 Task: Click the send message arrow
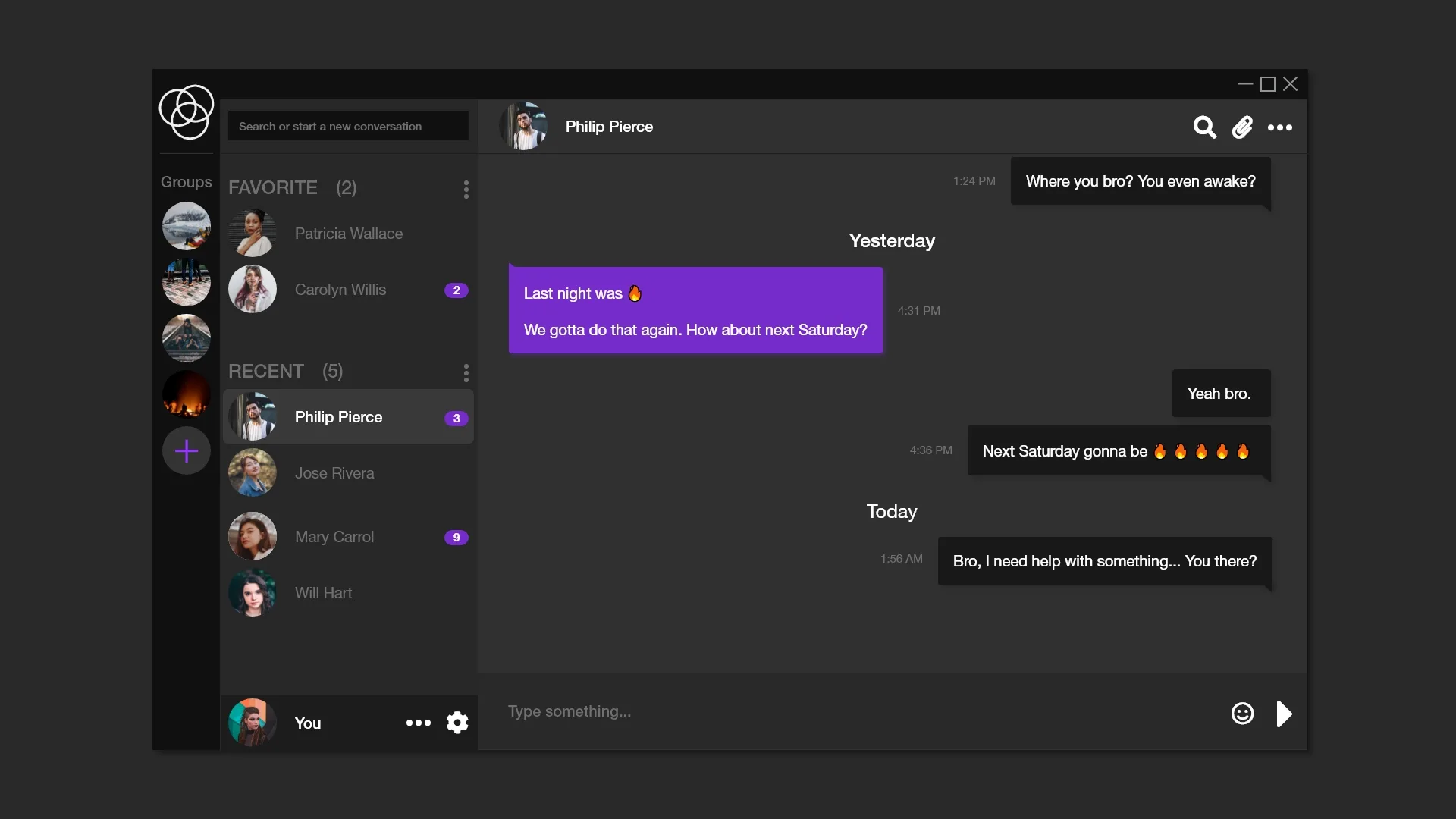click(x=1284, y=714)
